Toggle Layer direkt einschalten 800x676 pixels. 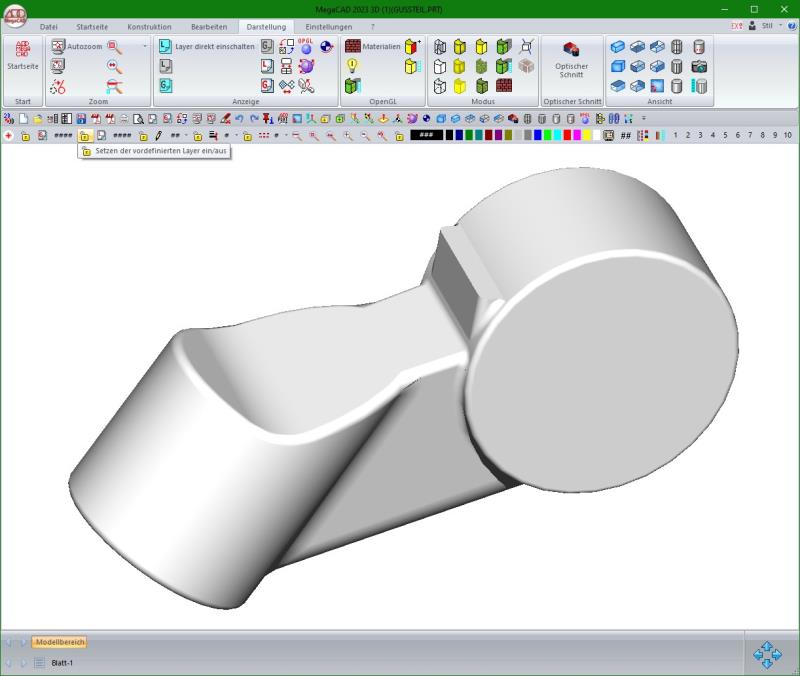[x=207, y=46]
